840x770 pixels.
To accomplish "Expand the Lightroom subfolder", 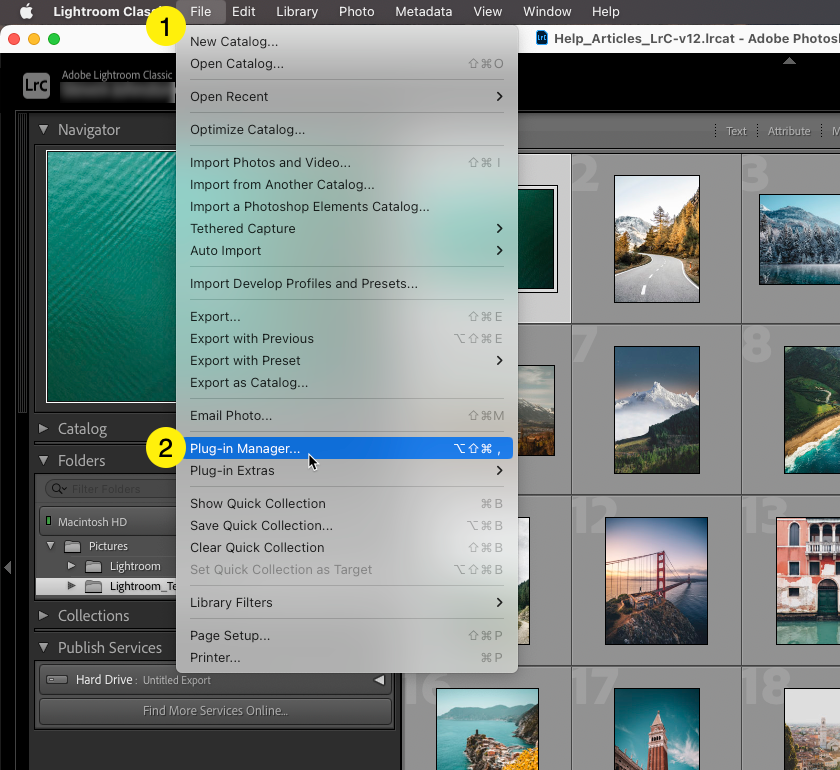I will tap(71, 565).
